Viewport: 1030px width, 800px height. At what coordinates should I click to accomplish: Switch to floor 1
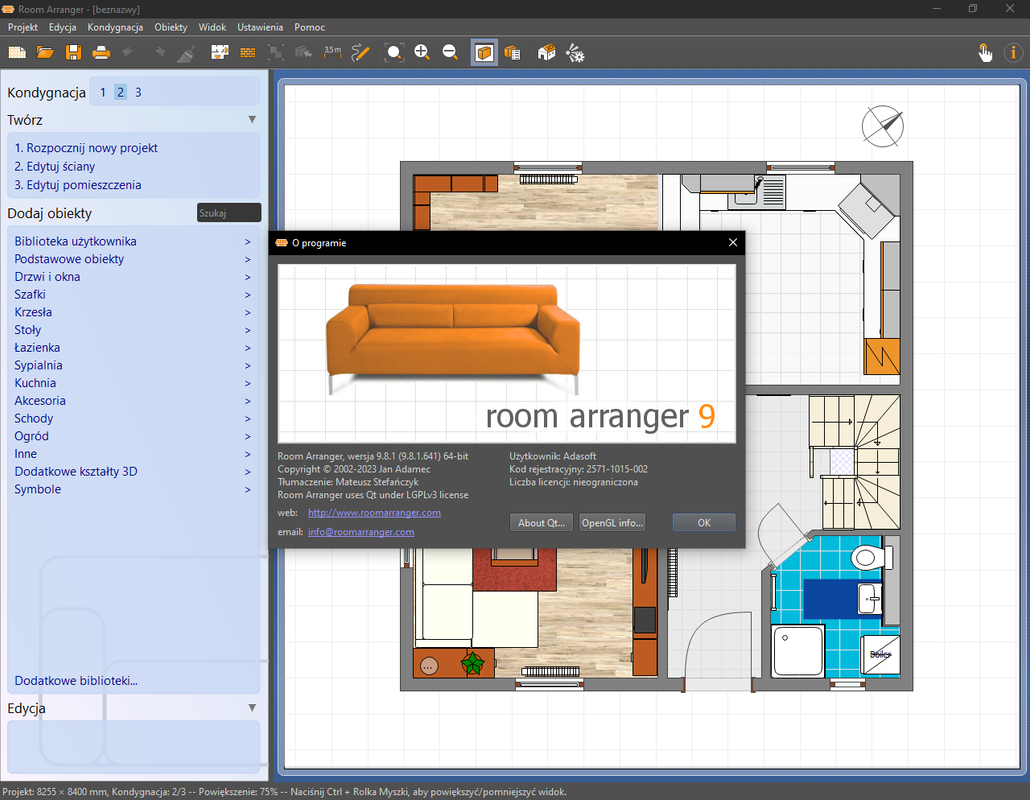click(x=102, y=93)
